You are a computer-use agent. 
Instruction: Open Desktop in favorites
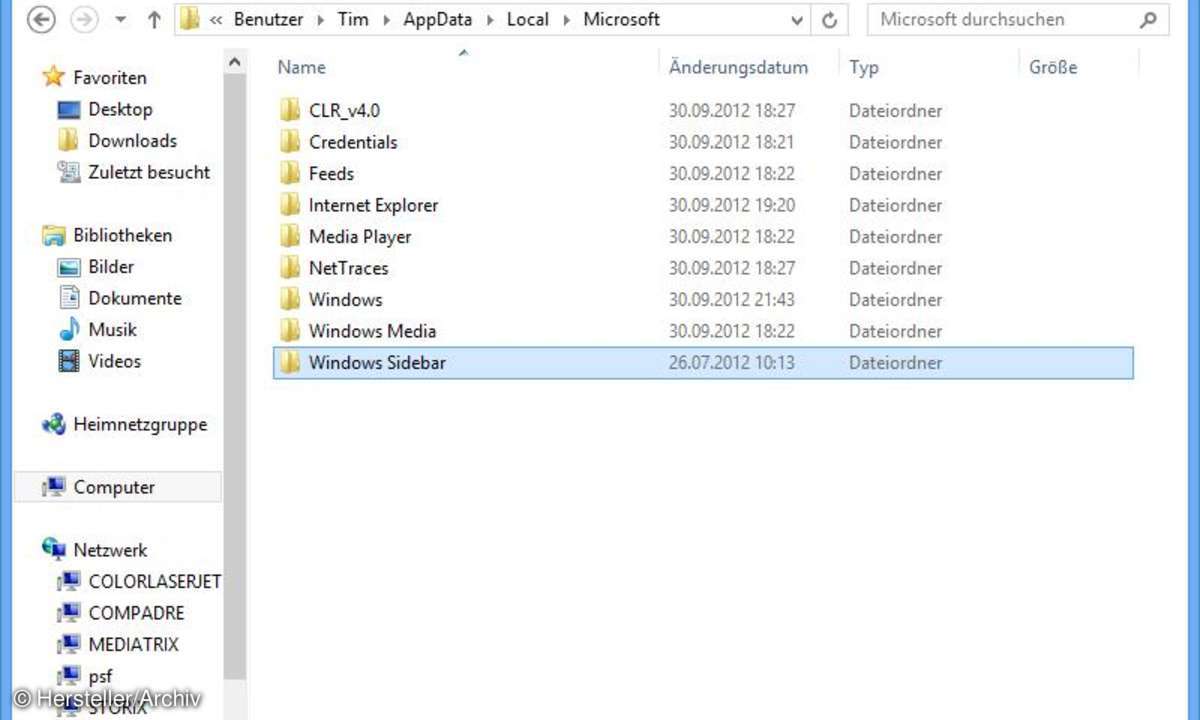point(120,109)
